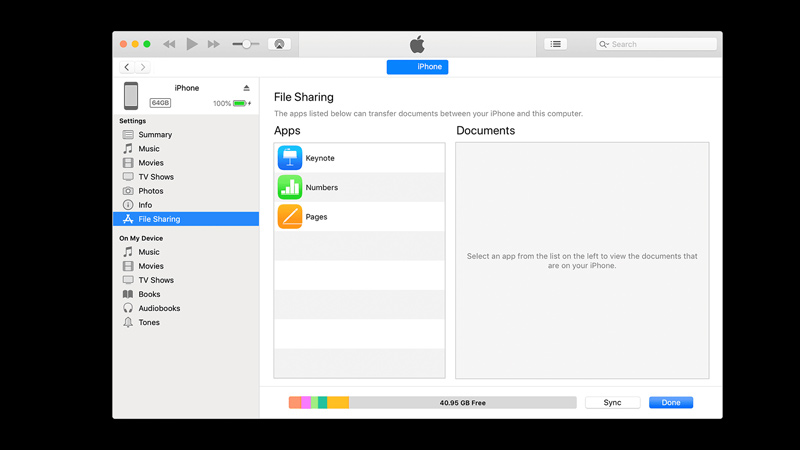Click the Documents list pane

click(582, 261)
